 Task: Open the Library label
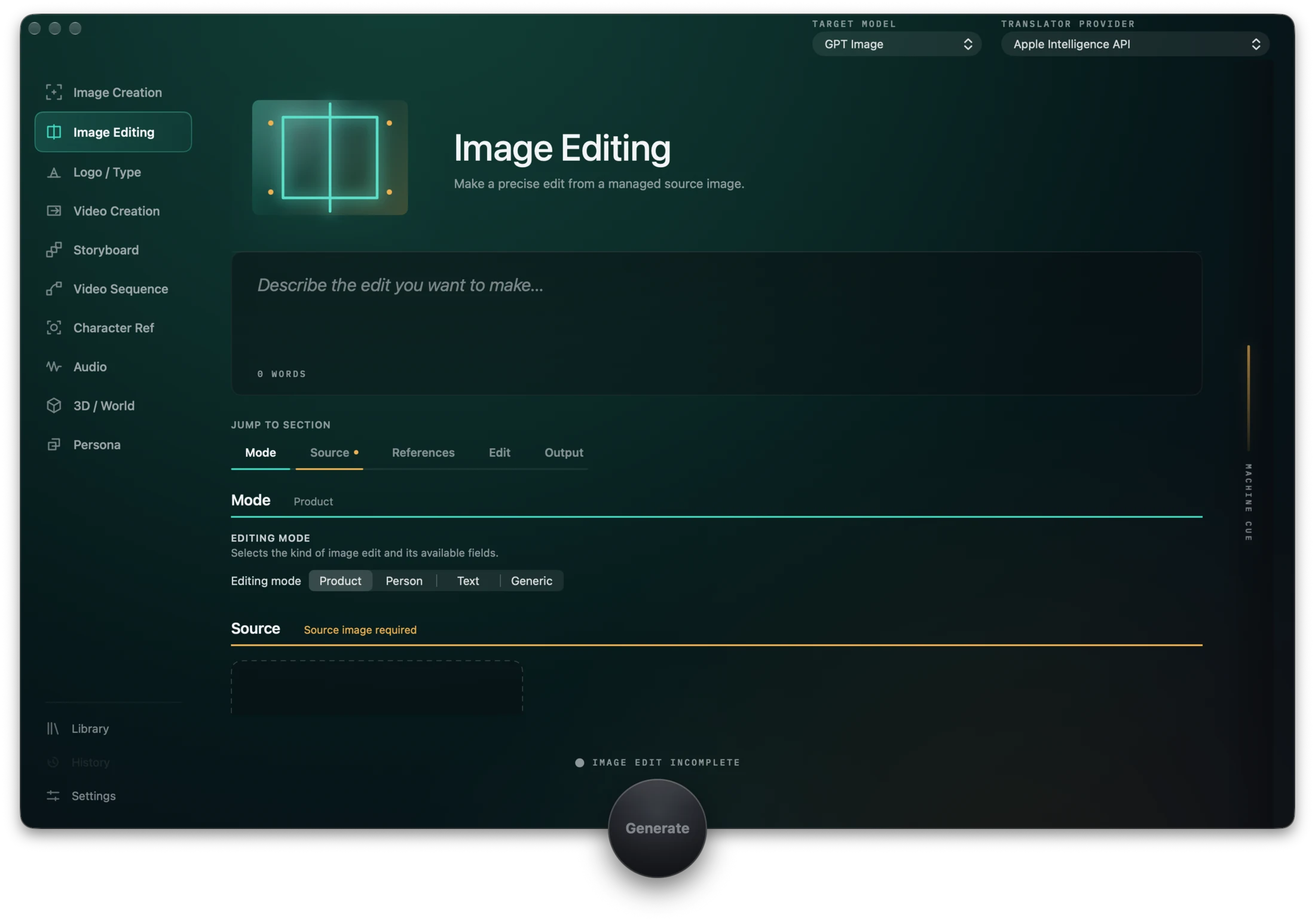(90, 728)
